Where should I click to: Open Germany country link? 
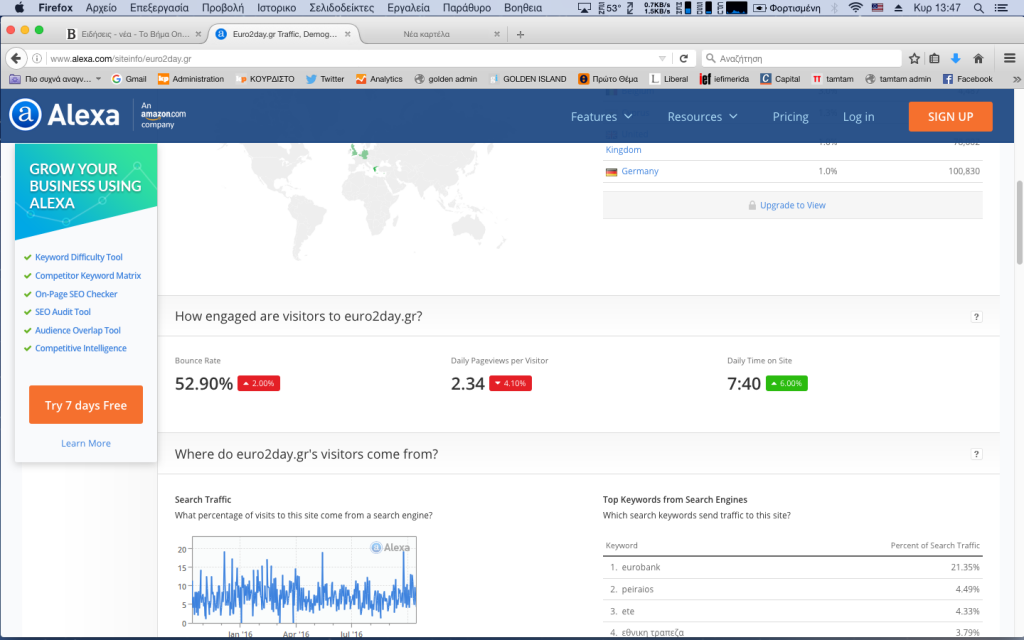pos(639,171)
